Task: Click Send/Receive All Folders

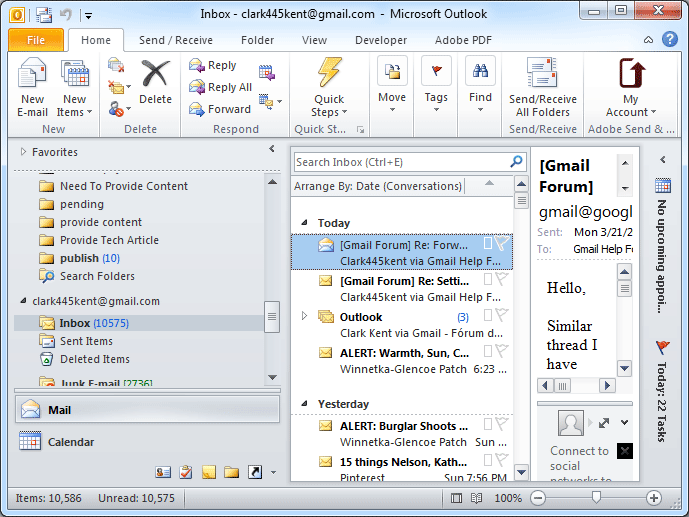Action: (x=542, y=88)
